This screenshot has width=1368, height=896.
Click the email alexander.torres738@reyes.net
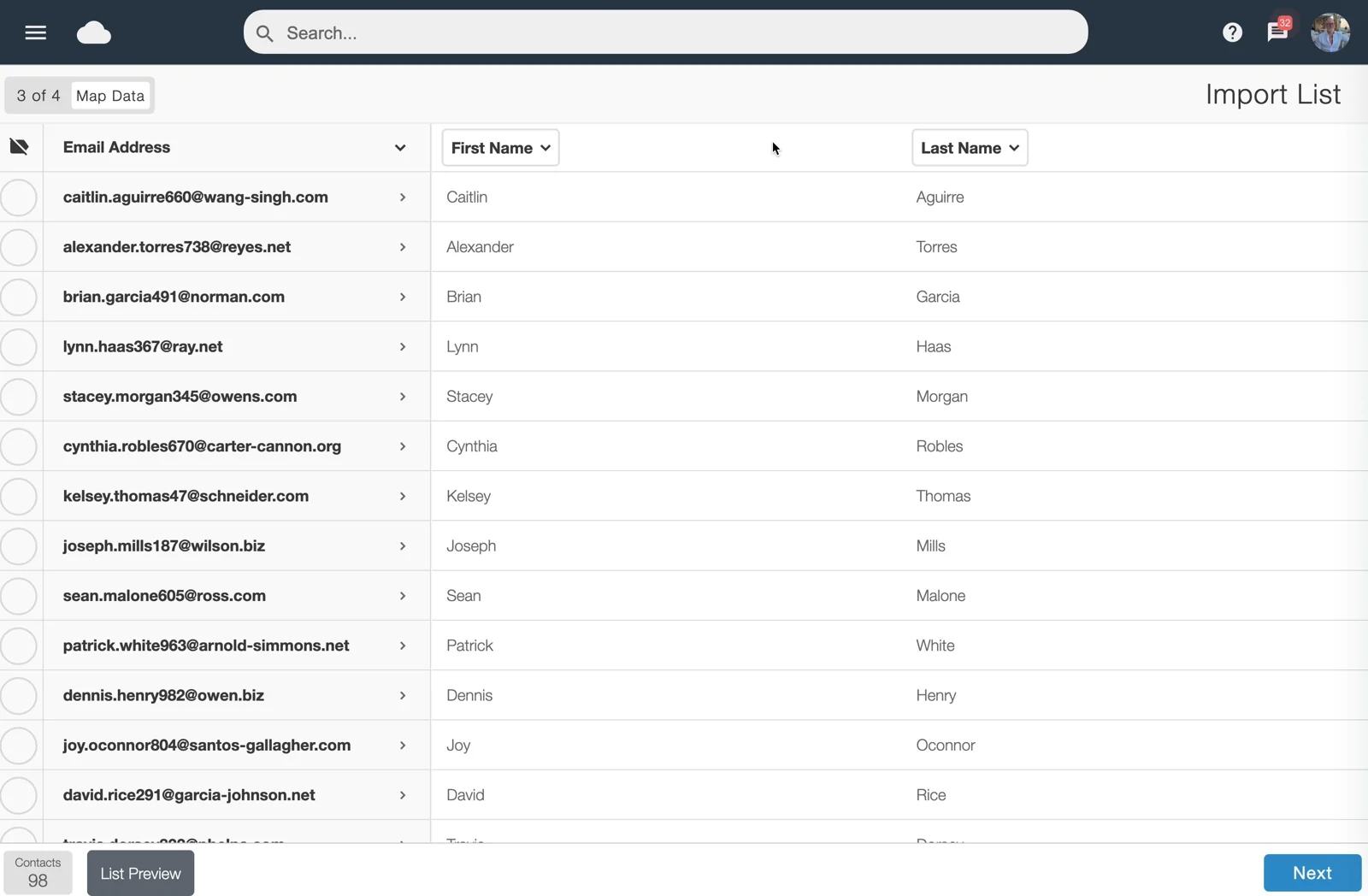tap(177, 247)
